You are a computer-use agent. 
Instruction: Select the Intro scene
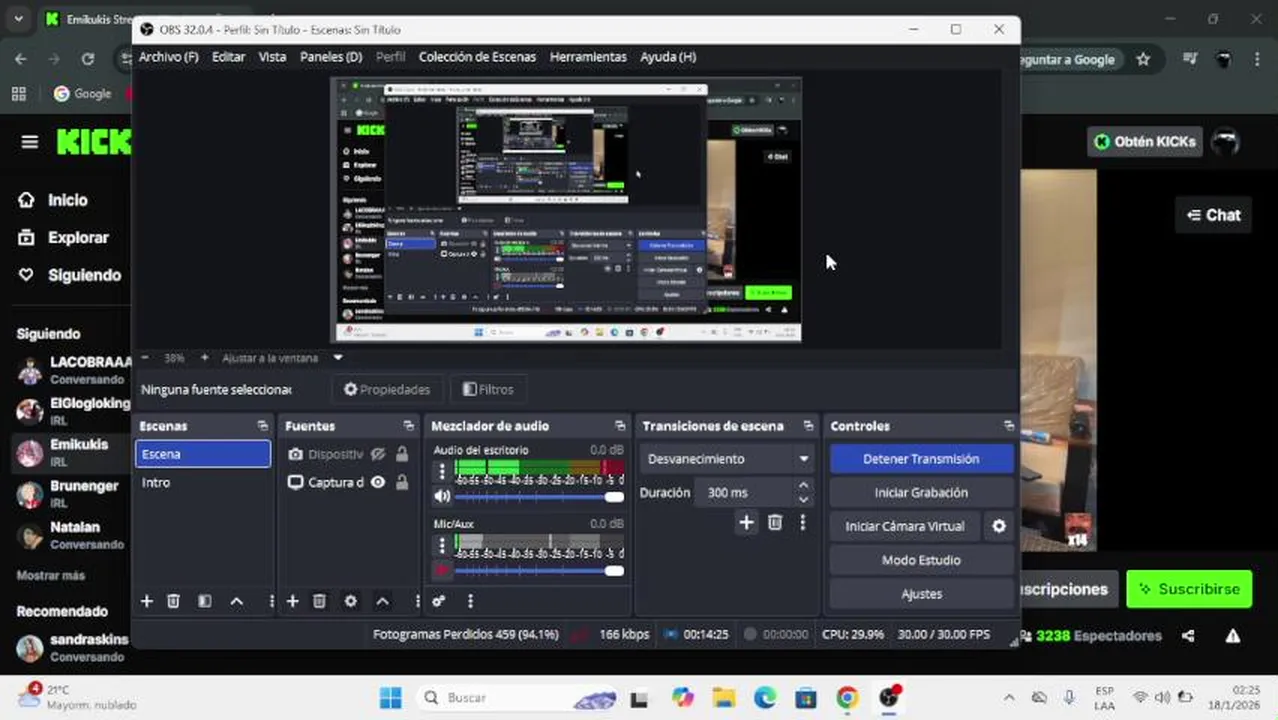click(x=203, y=482)
